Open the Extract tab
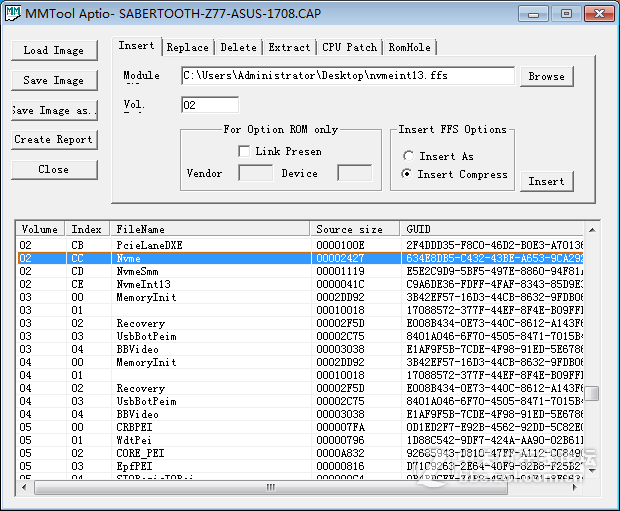620x511 pixels. [x=289, y=47]
